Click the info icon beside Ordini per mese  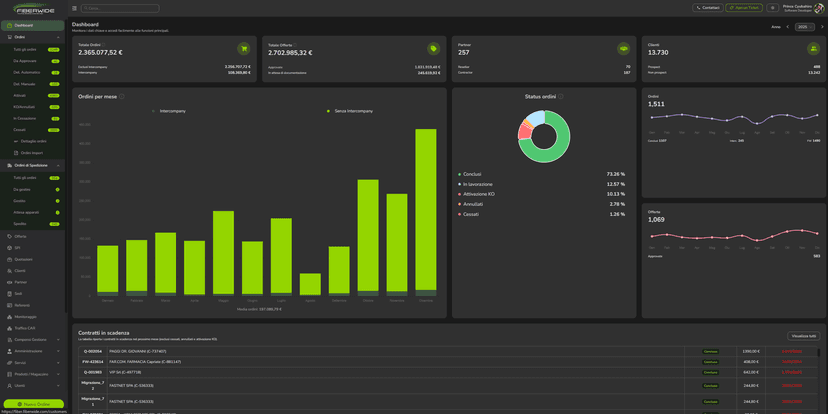point(122,97)
